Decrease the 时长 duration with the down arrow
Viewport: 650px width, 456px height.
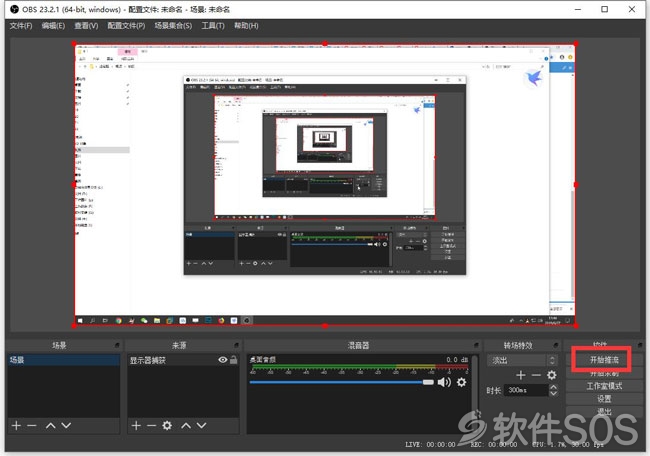point(553,393)
